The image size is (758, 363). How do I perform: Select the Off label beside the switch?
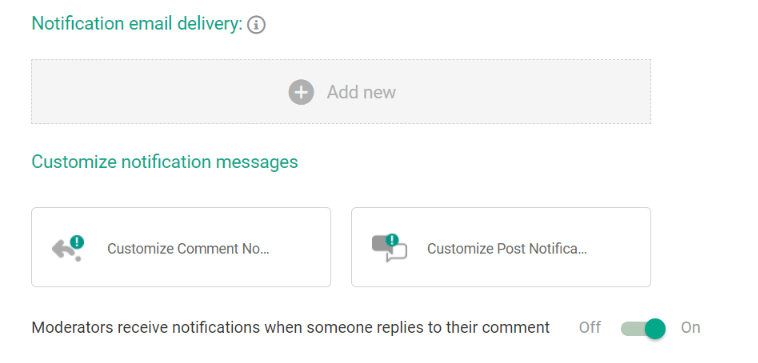590,328
